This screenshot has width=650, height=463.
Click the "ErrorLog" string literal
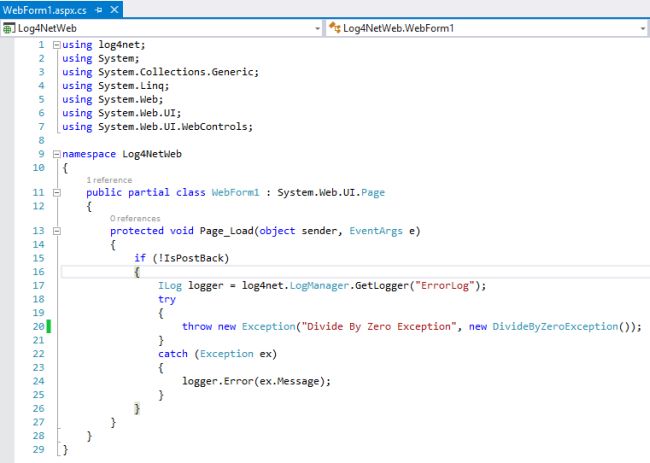(x=445, y=286)
